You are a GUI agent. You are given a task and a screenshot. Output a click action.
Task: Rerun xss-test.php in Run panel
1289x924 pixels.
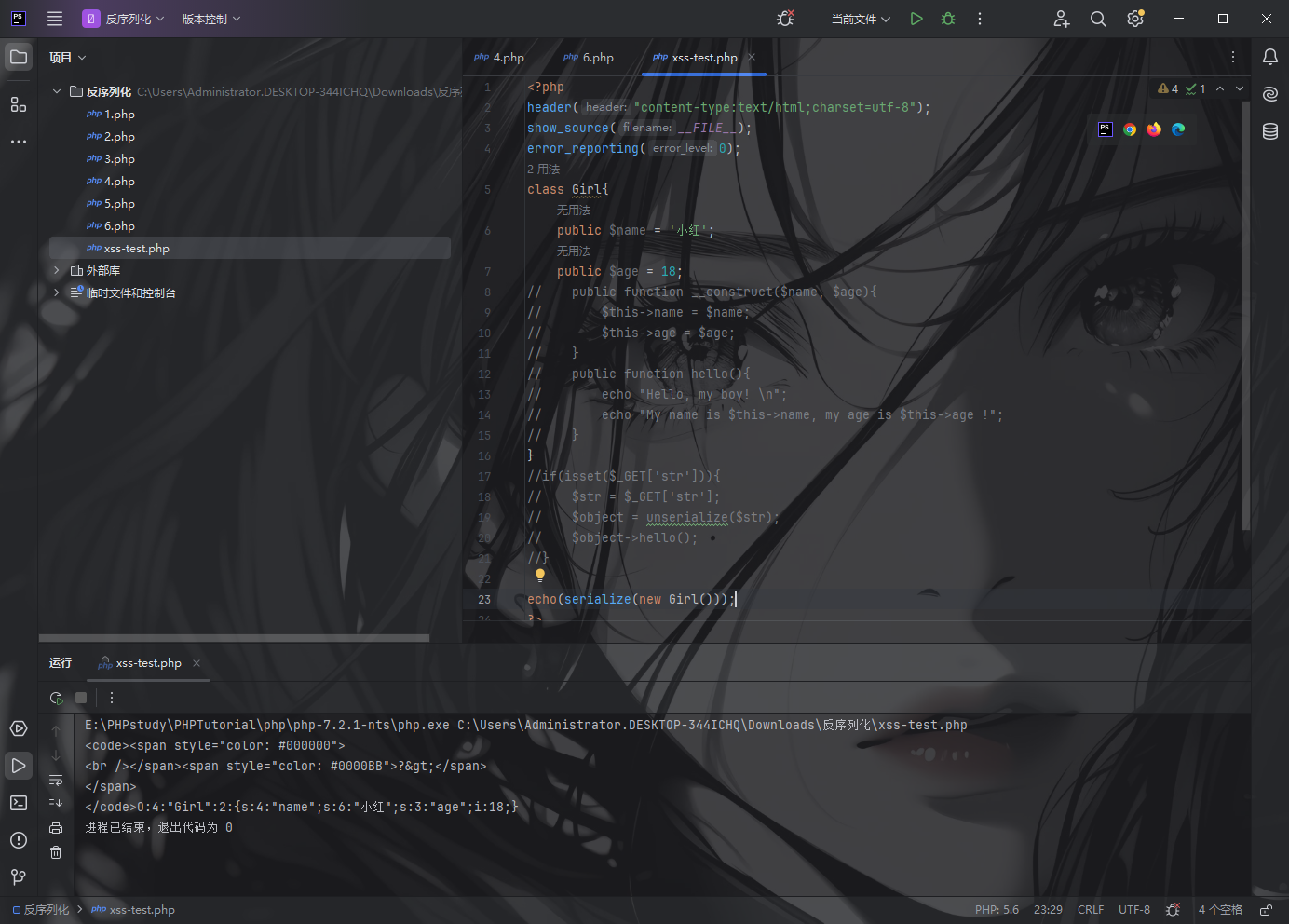coord(56,698)
